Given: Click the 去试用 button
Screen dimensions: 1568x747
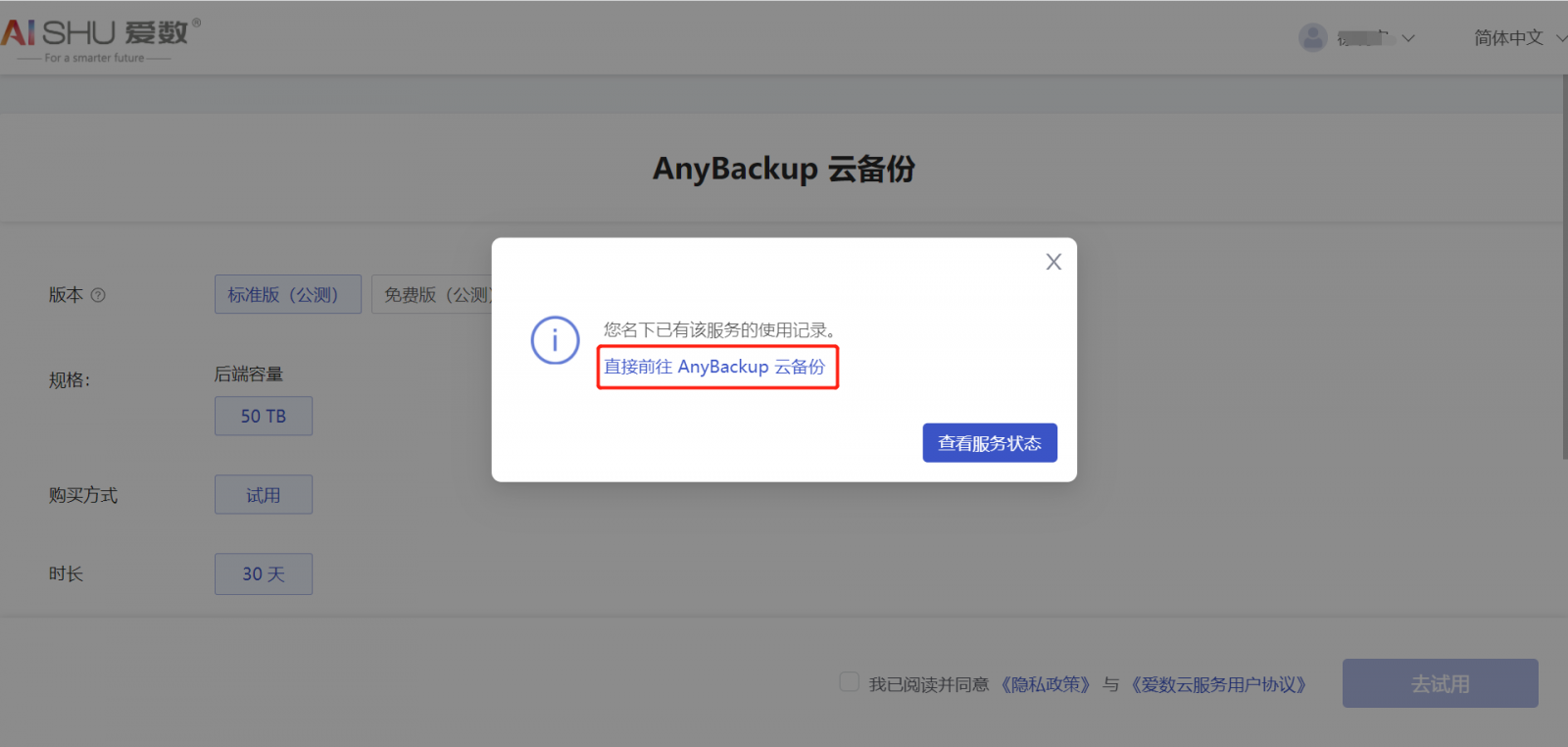Looking at the screenshot, I should [x=1440, y=683].
